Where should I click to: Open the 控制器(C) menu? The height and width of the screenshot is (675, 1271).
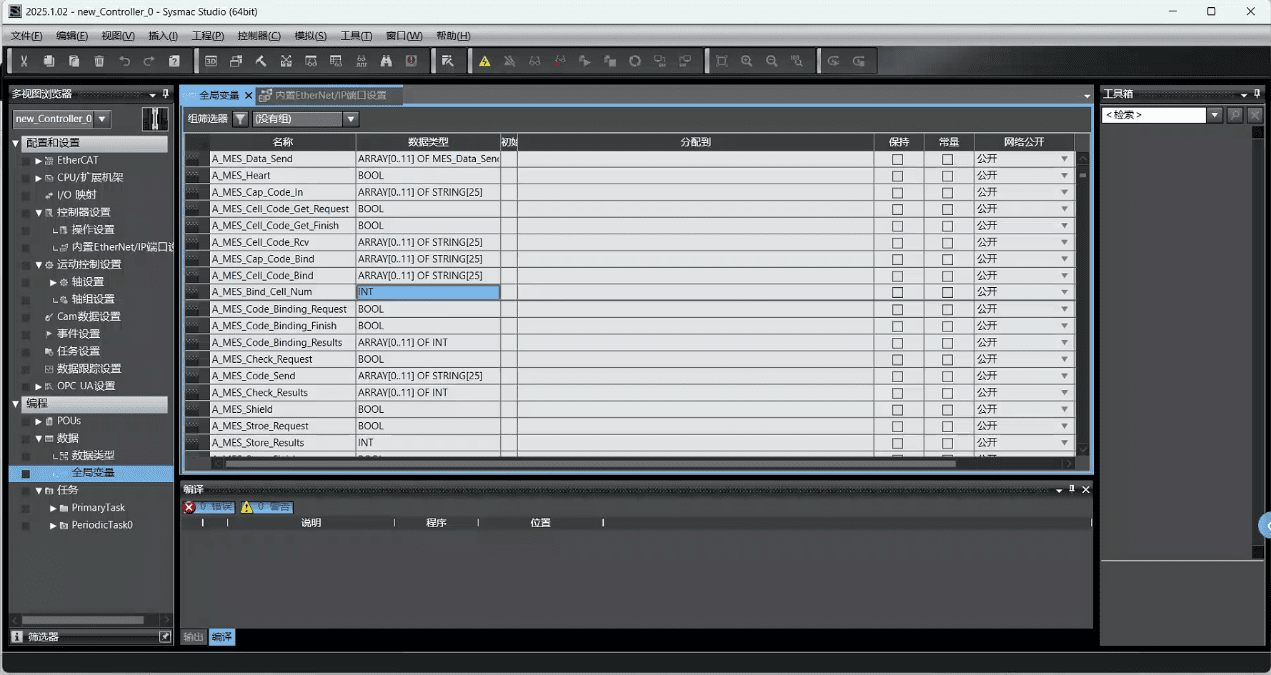click(x=258, y=36)
